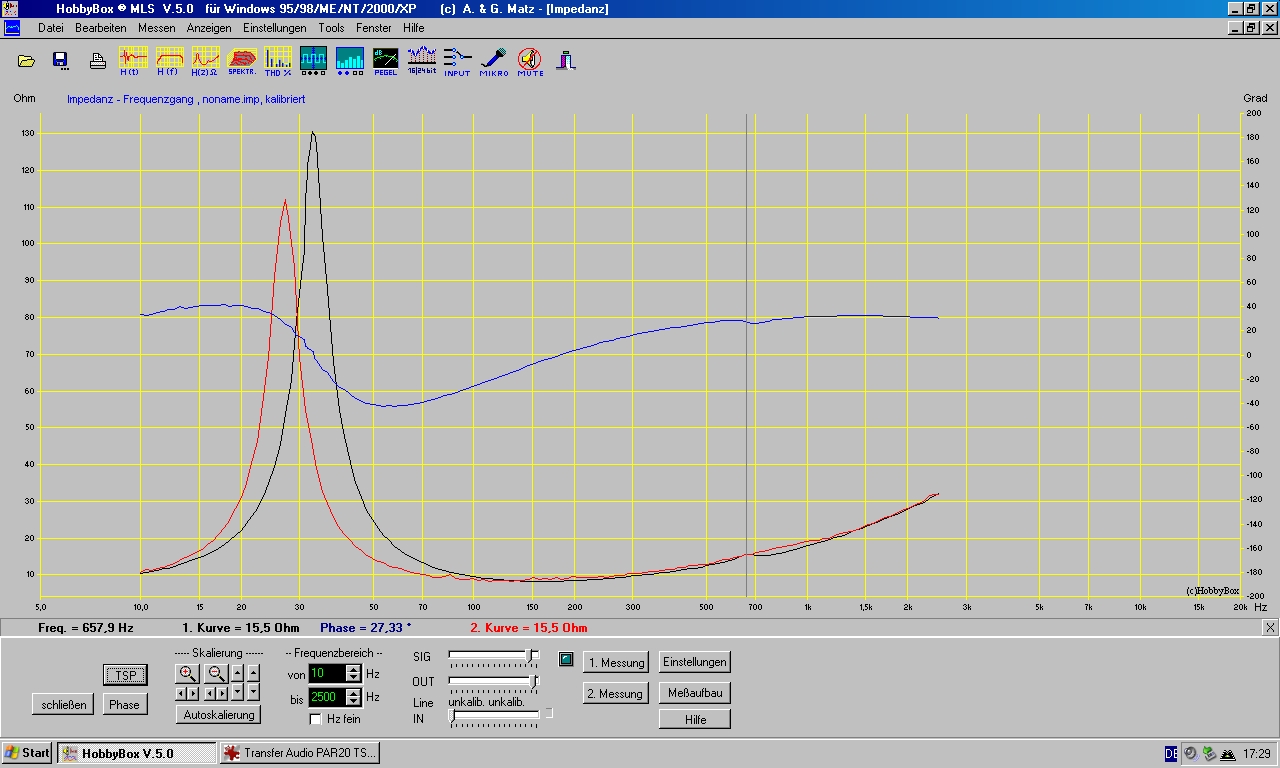Enable the Hz fein checkbox
The width and height of the screenshot is (1280, 768).
[x=316, y=719]
